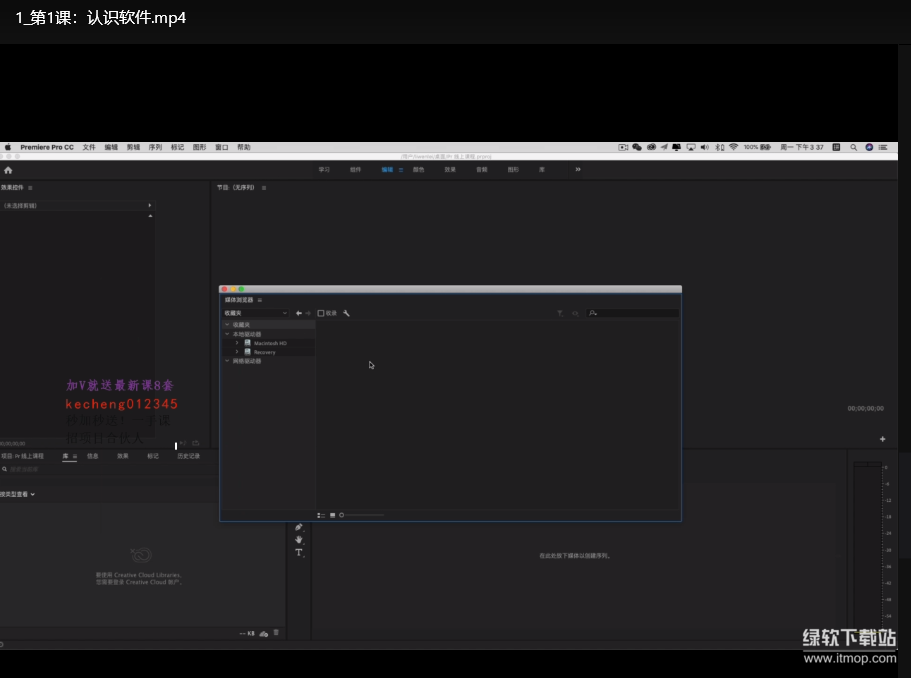Open WeChat in the menu bar
Viewport: 911px width, 678px height.
coord(637,148)
